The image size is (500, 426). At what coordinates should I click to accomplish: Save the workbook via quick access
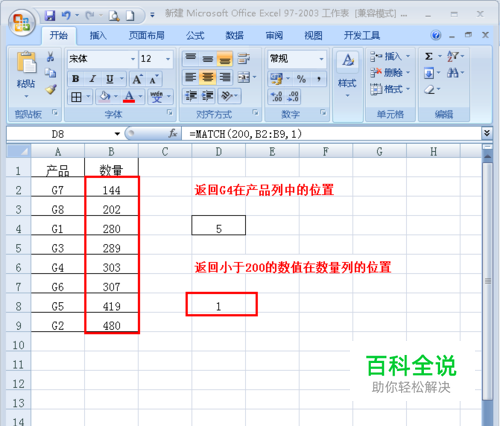click(x=50, y=15)
